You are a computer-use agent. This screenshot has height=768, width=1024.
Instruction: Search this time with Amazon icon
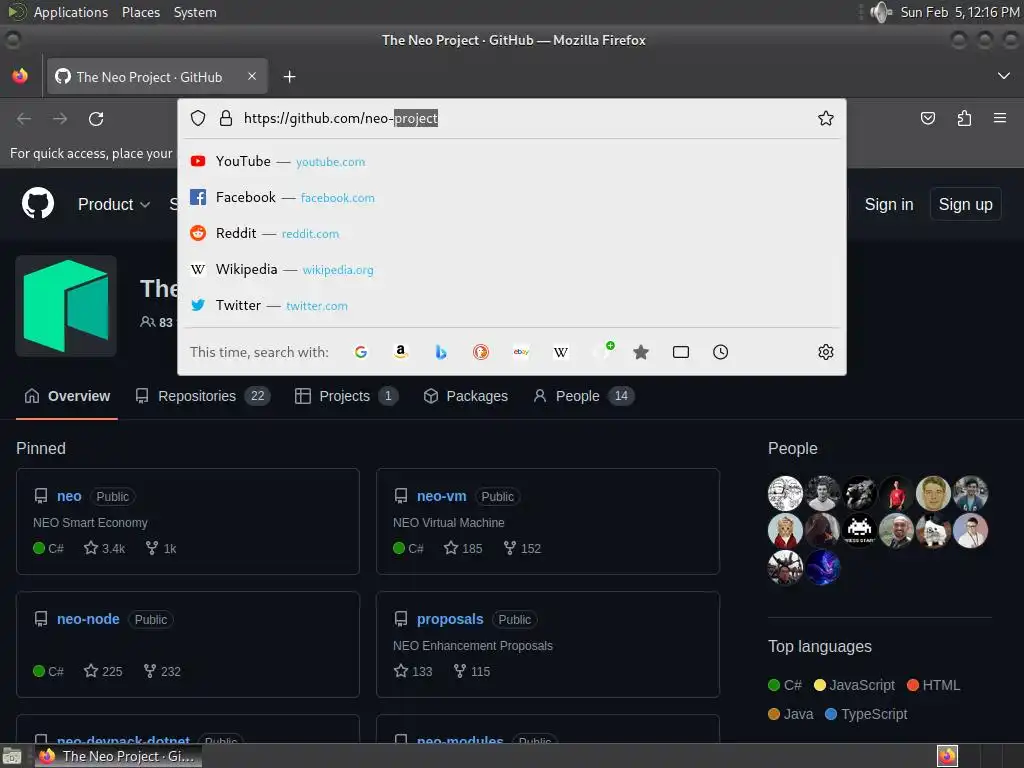(x=401, y=352)
